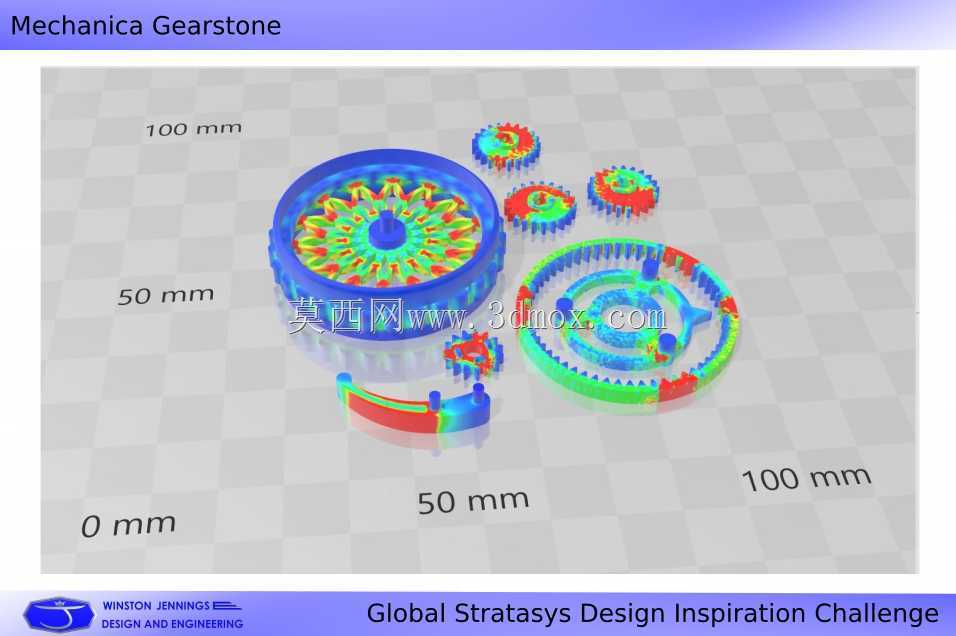Click the '50 mm' label on left axis
The width and height of the screenshot is (956, 636).
[166, 296]
